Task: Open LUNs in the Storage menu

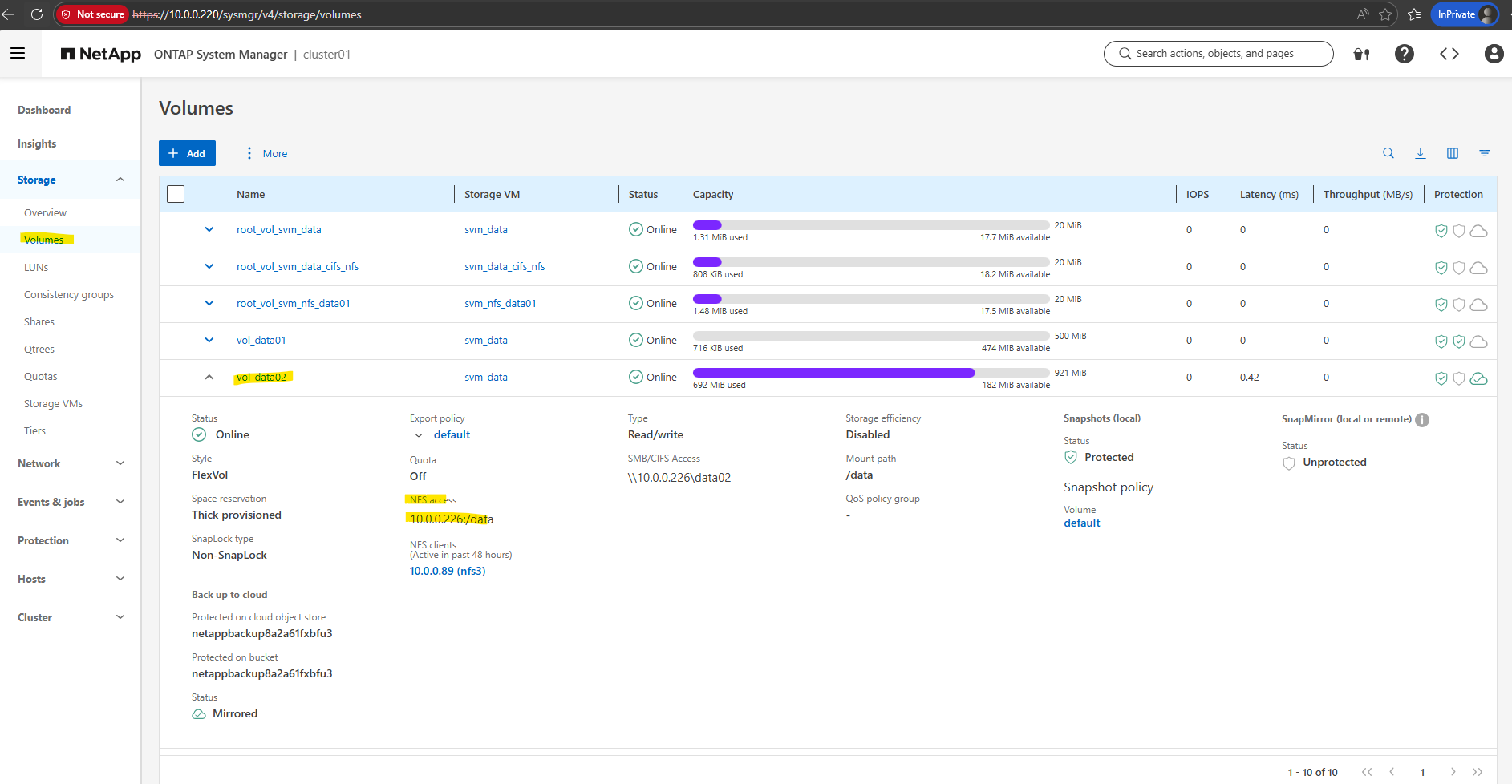Action: (36, 267)
